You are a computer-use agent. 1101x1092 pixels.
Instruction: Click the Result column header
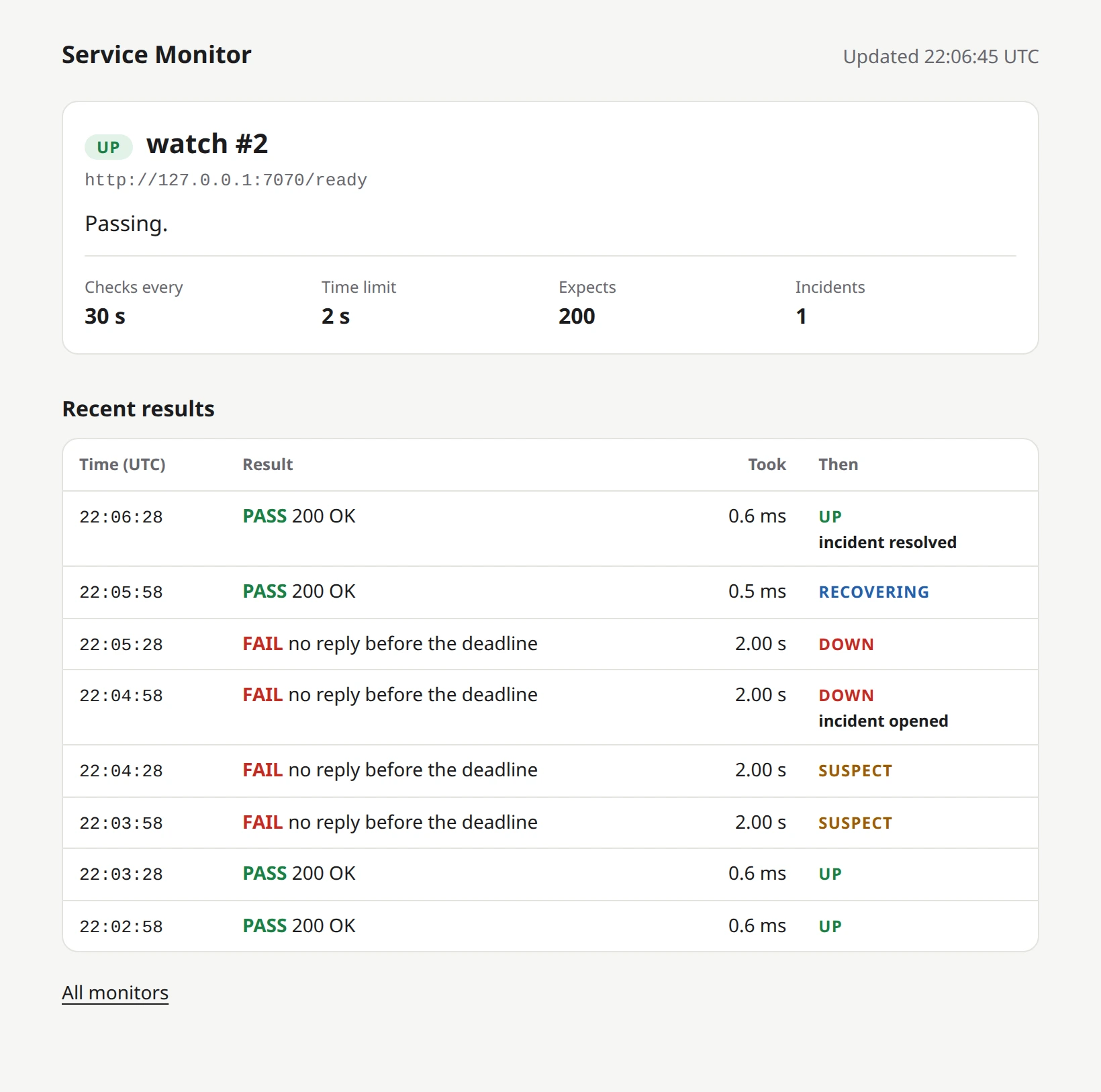pos(267,465)
